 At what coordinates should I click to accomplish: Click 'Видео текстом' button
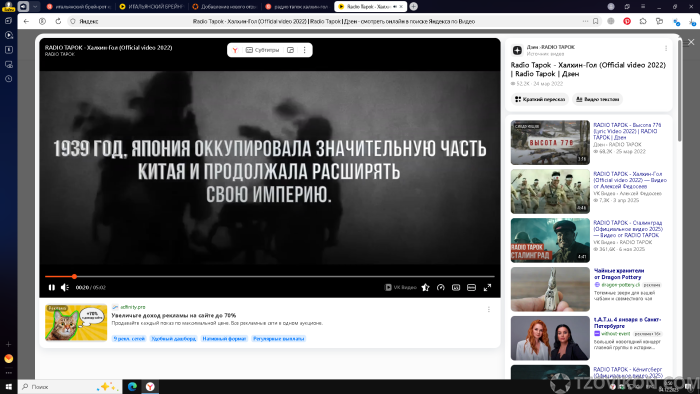coord(597,99)
